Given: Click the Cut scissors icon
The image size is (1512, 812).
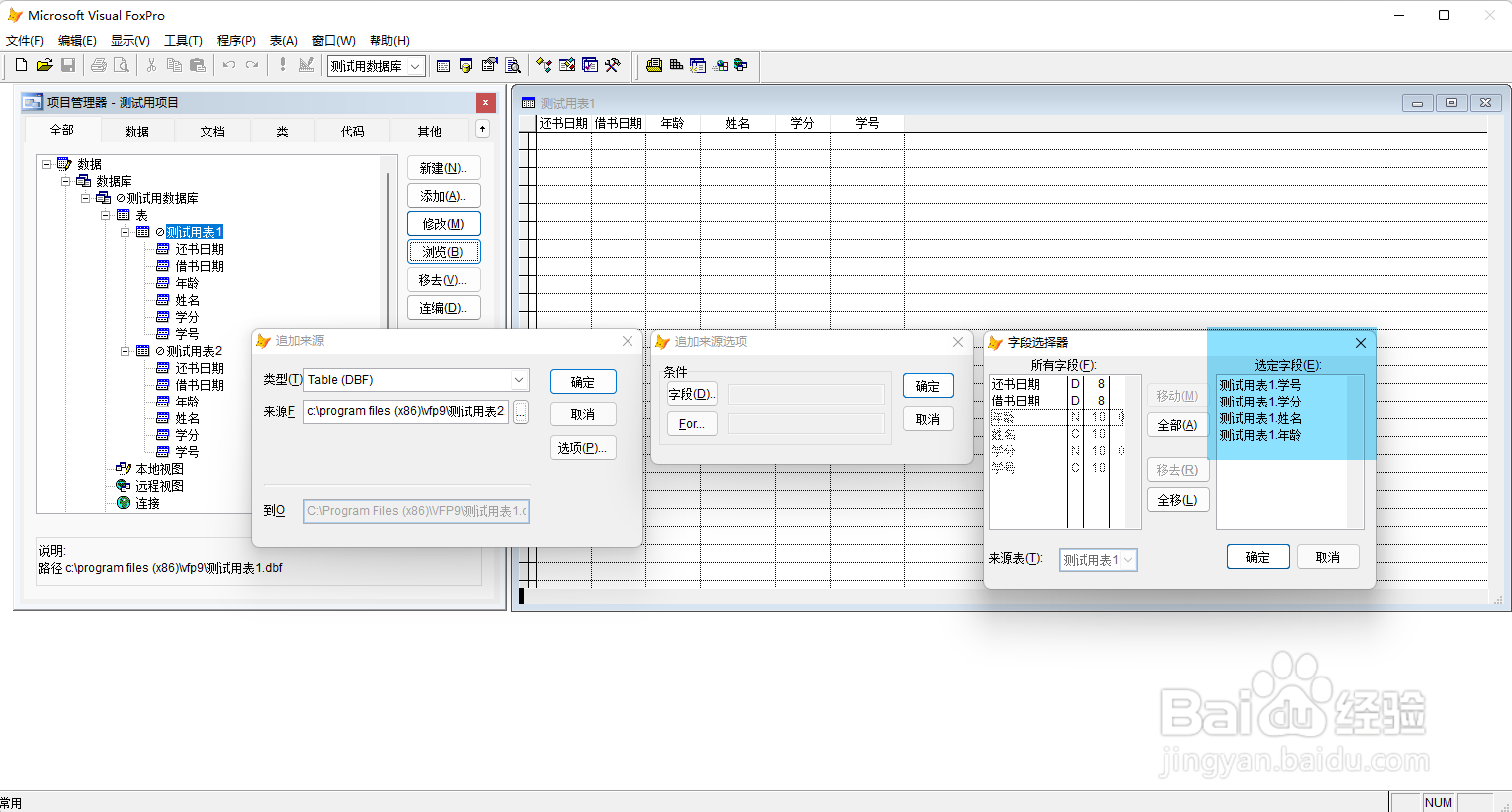Looking at the screenshot, I should pos(151,65).
